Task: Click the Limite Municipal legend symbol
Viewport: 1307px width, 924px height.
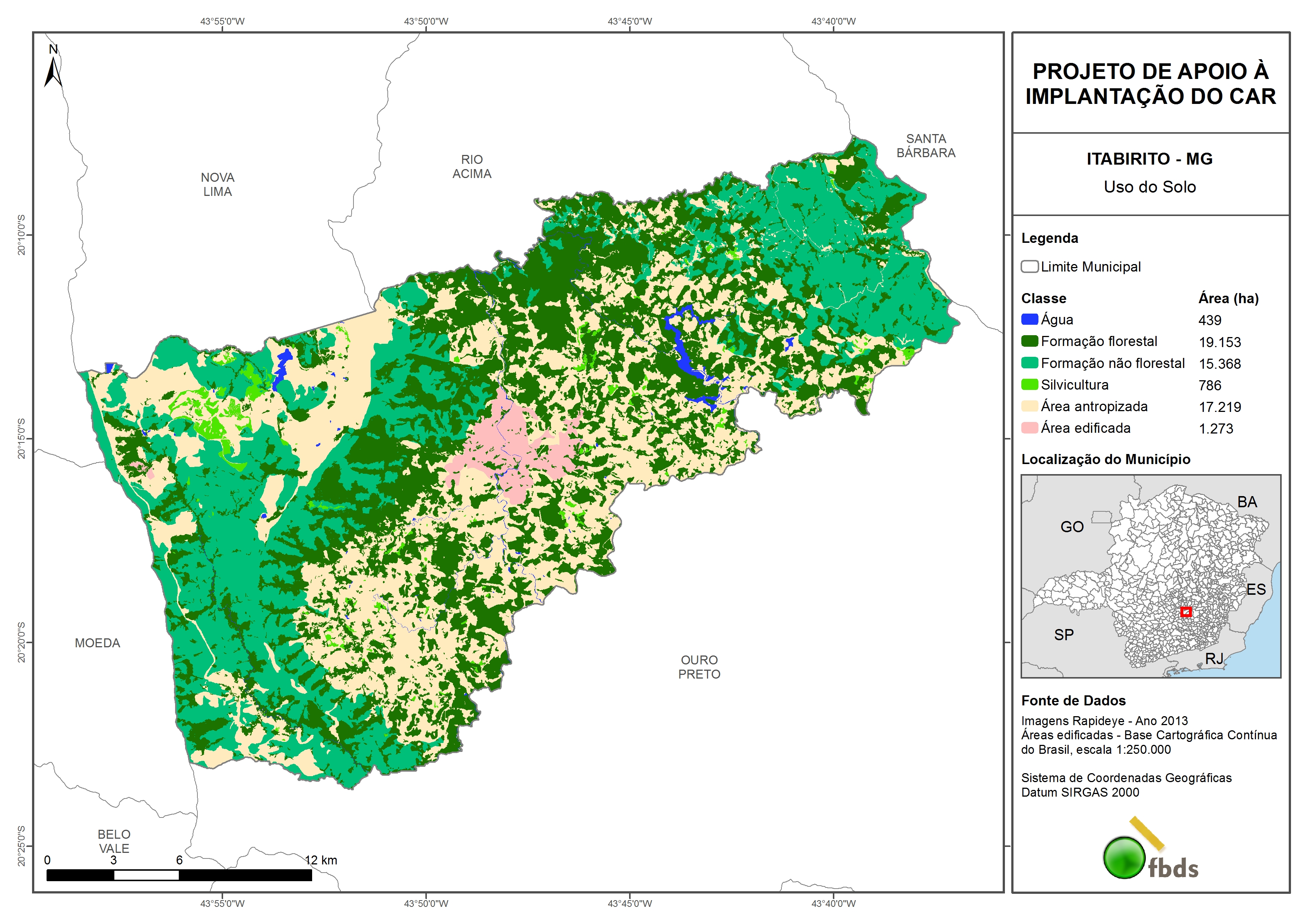Action: point(1029,266)
